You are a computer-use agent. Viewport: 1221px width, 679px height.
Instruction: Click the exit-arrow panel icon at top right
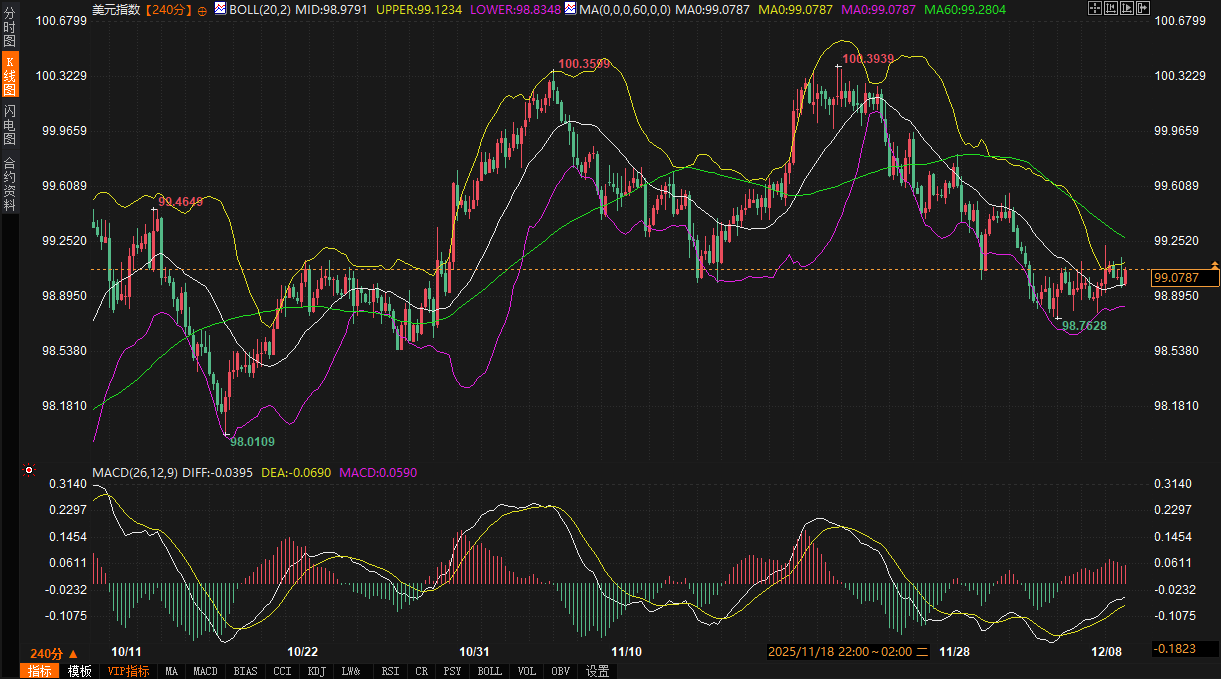click(x=1143, y=9)
